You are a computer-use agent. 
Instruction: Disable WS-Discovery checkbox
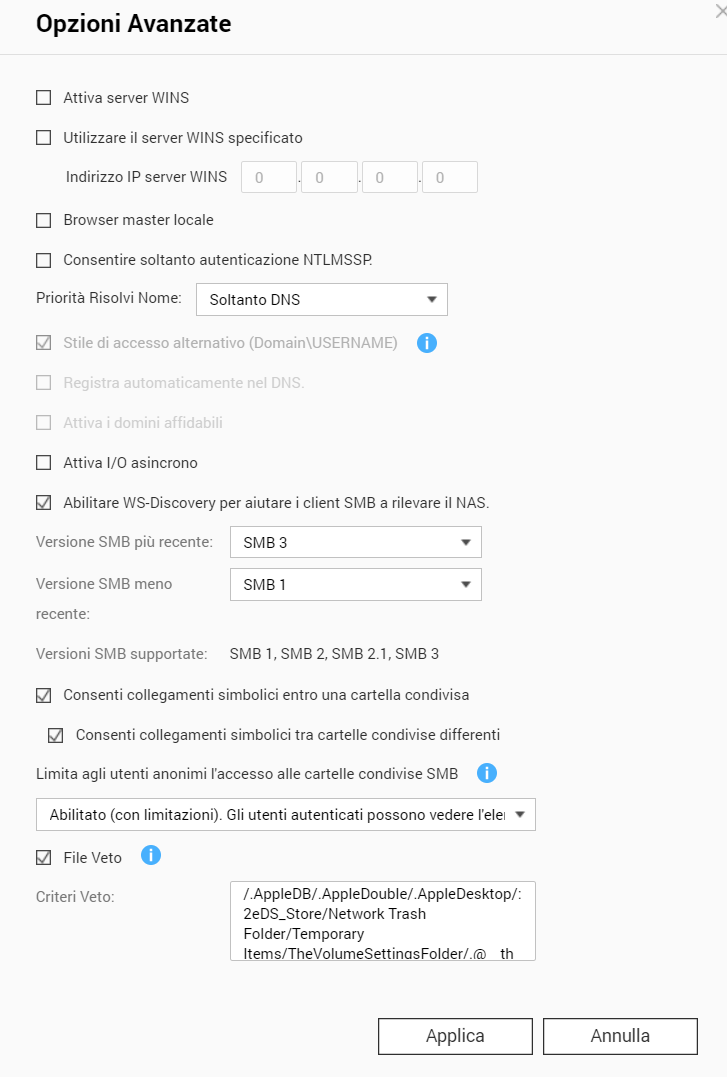pyautogui.click(x=43, y=503)
